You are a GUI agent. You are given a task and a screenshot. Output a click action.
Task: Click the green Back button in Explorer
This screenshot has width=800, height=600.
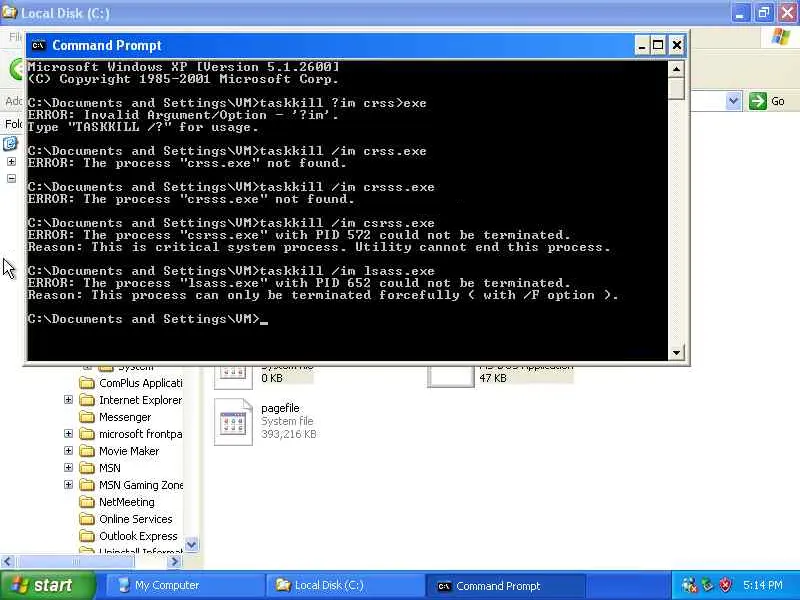17,69
